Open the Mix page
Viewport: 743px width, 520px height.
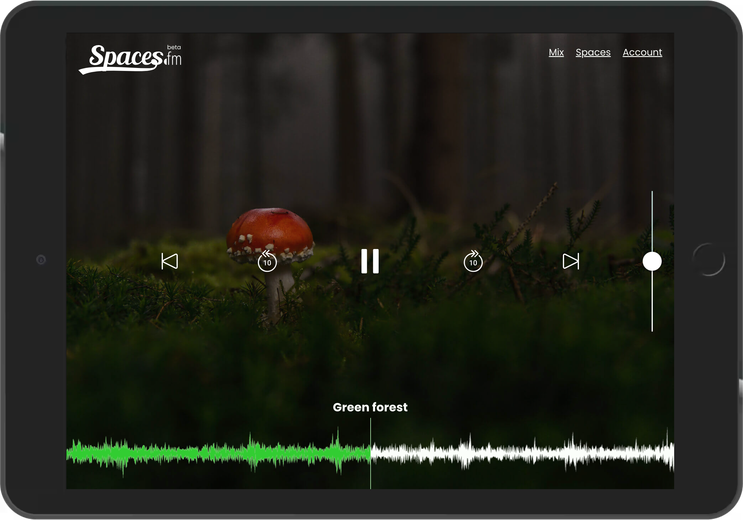pos(556,52)
